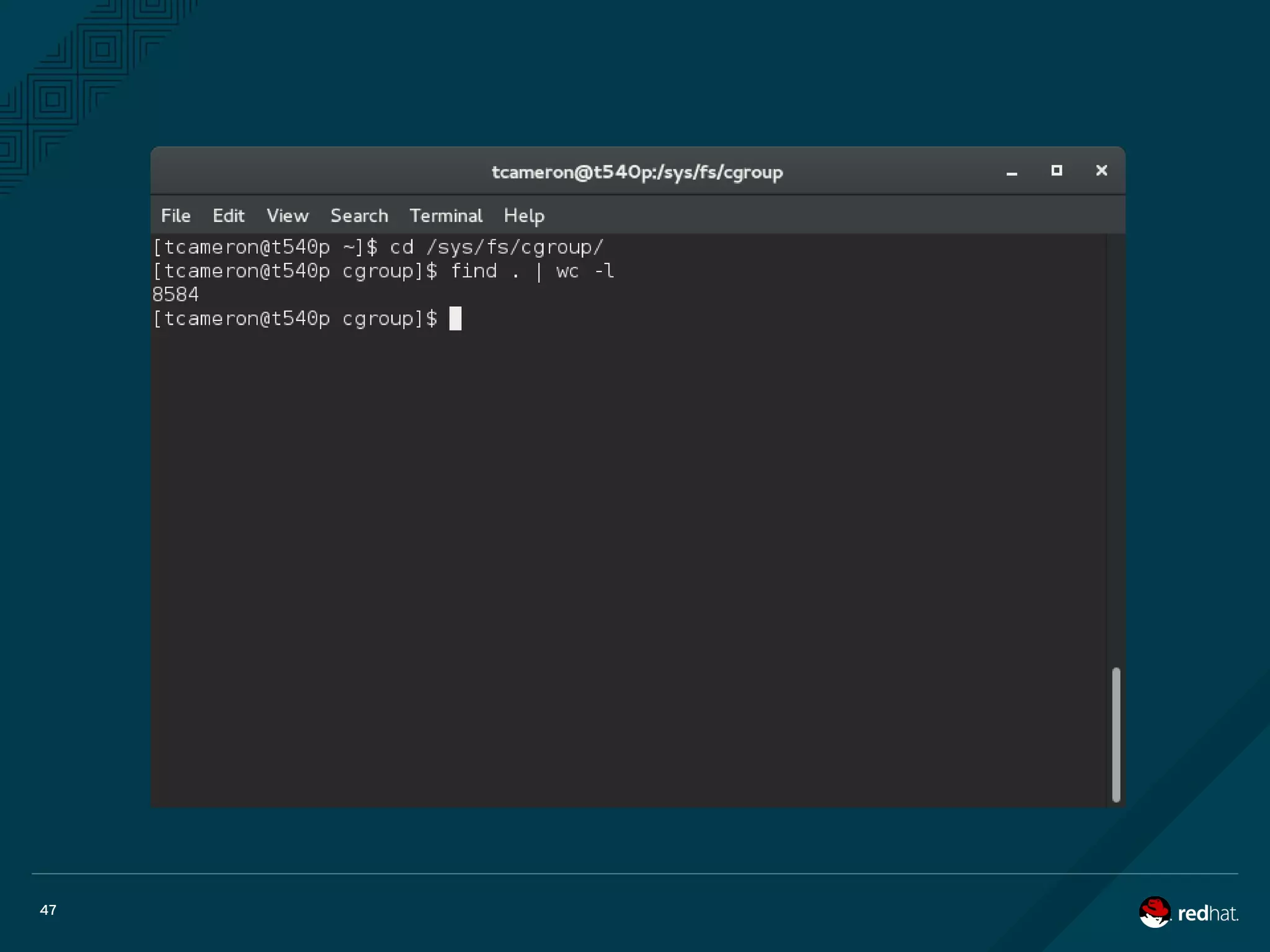Open the View menu
The height and width of the screenshot is (952, 1270).
coord(287,216)
